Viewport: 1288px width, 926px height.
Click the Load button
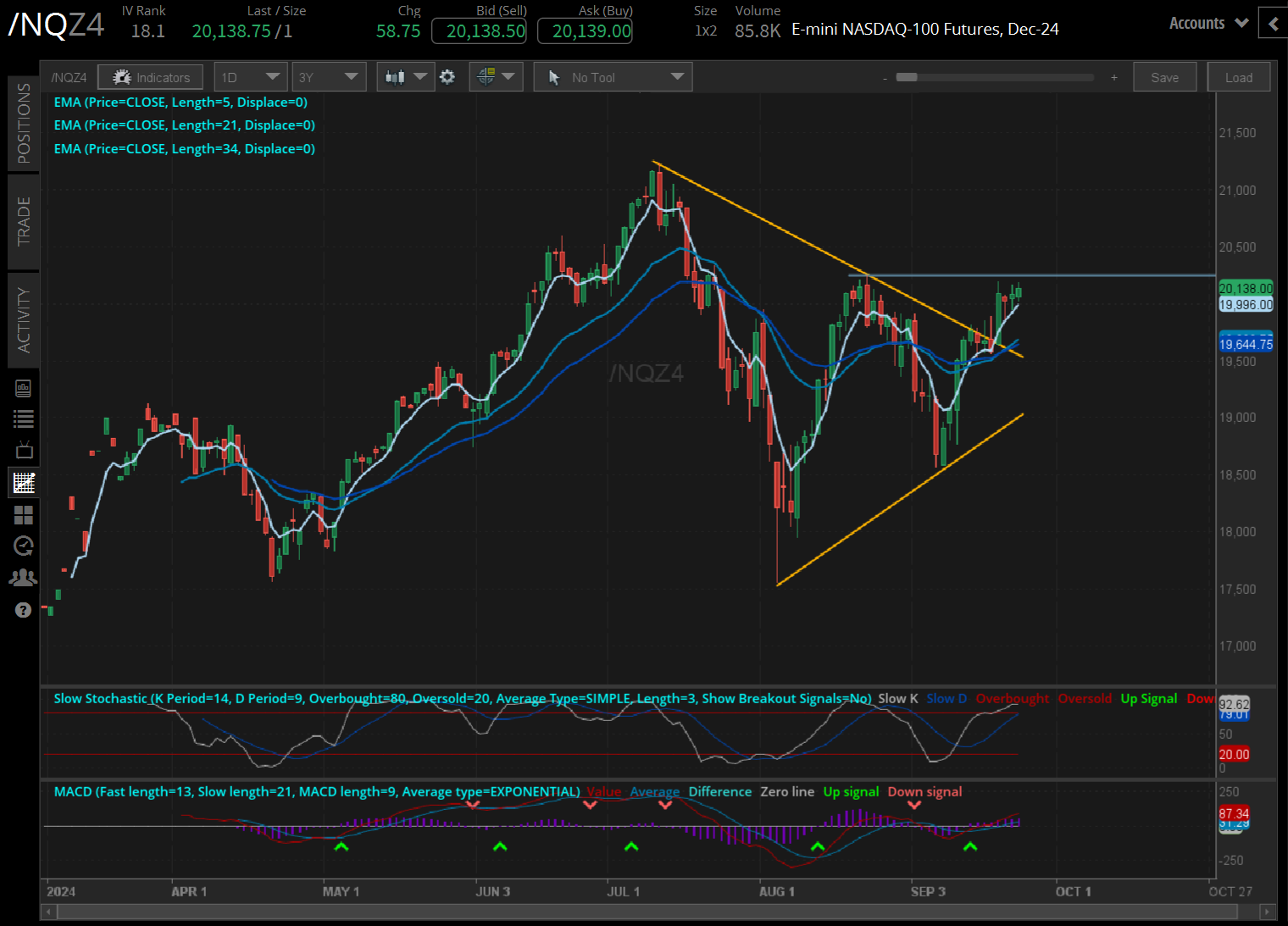point(1238,76)
